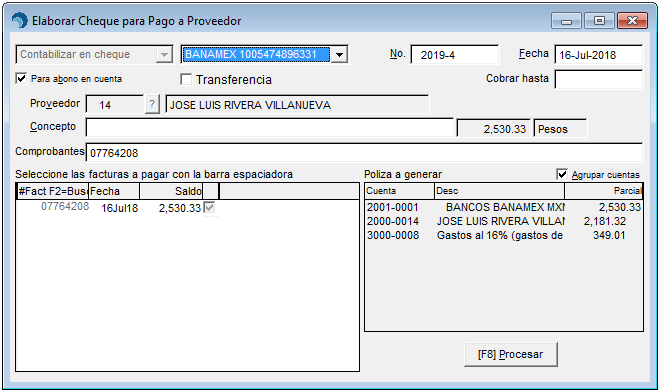658x390 pixels.
Task: Click the supplier lookup question mark button
Action: tap(152, 104)
